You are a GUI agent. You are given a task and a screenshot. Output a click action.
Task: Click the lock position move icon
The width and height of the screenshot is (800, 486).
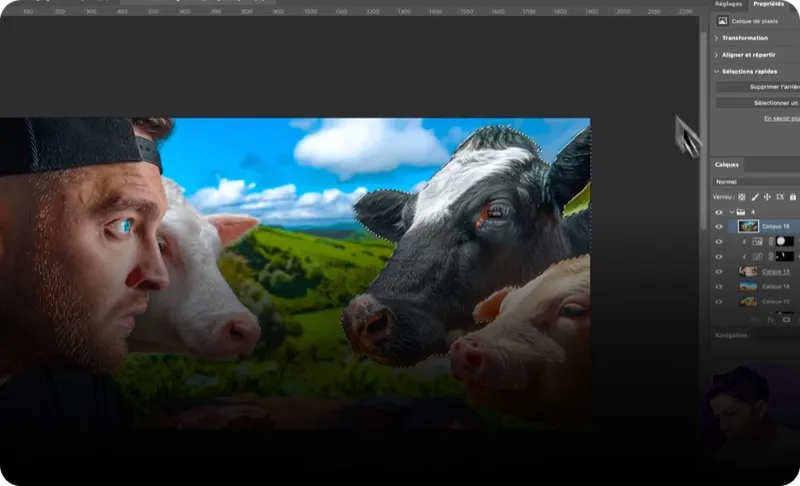pyautogui.click(x=767, y=197)
